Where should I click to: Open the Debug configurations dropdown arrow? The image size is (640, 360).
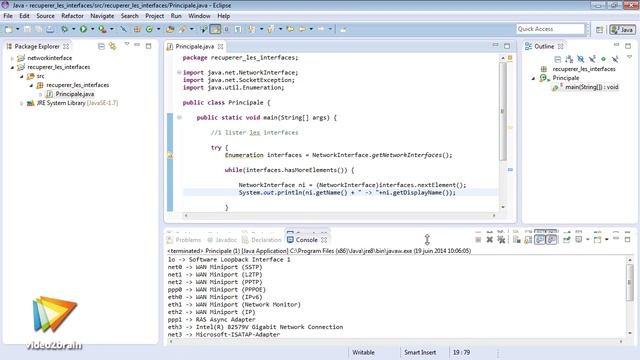click(73, 29)
